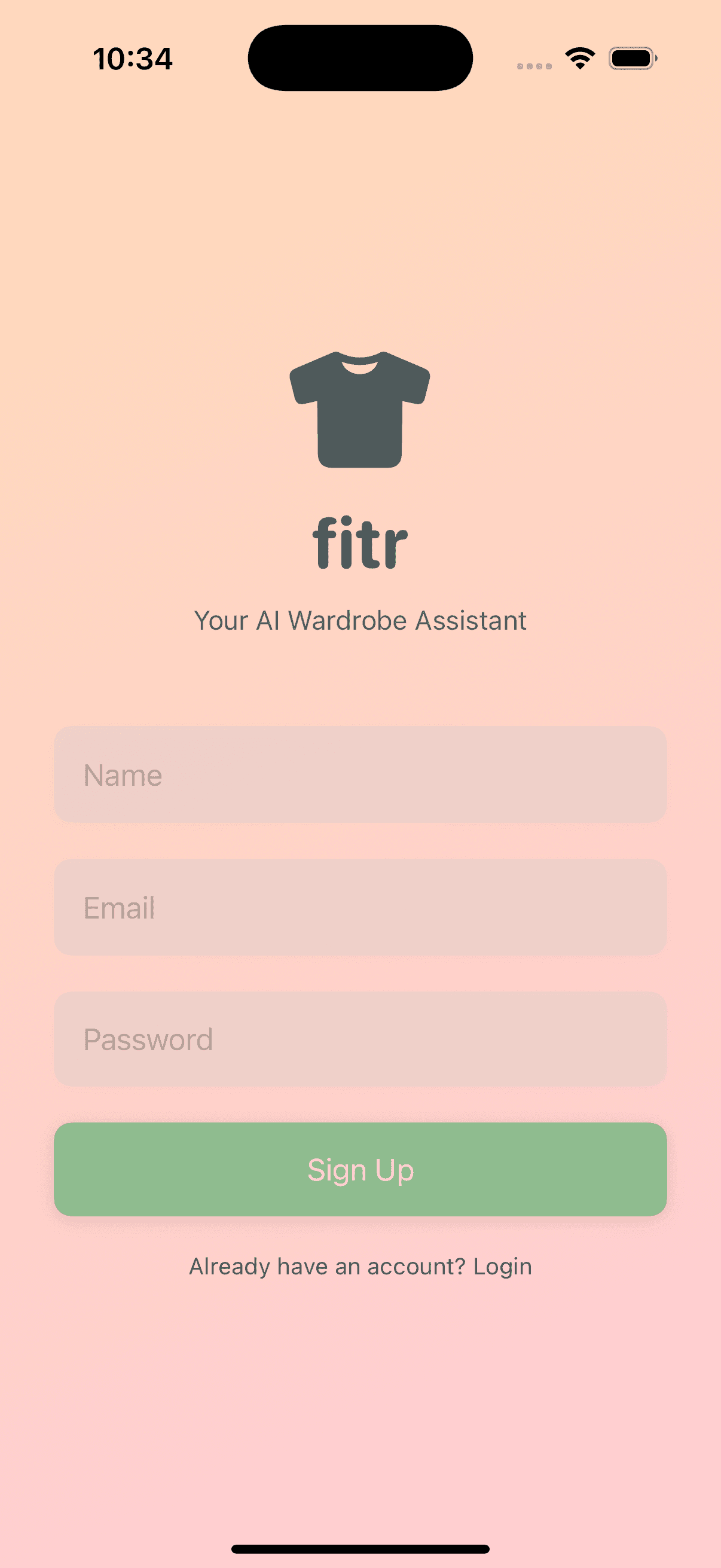Tap the home indicator bar
This screenshot has height=1568, width=721.
[x=360, y=1546]
